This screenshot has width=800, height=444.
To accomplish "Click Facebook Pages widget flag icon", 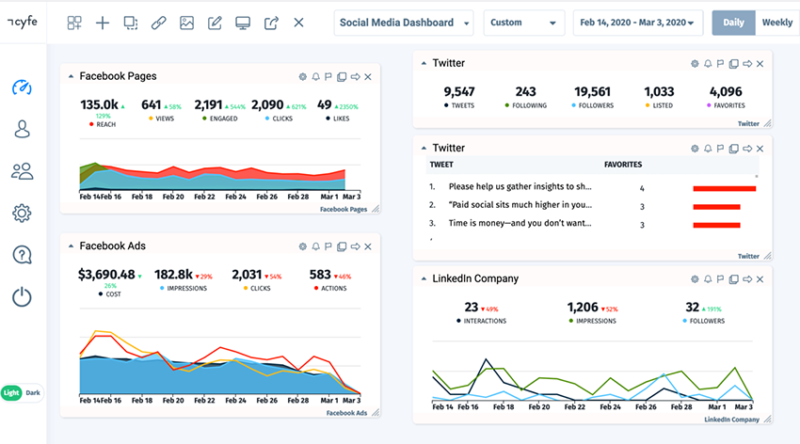I will 328,77.
